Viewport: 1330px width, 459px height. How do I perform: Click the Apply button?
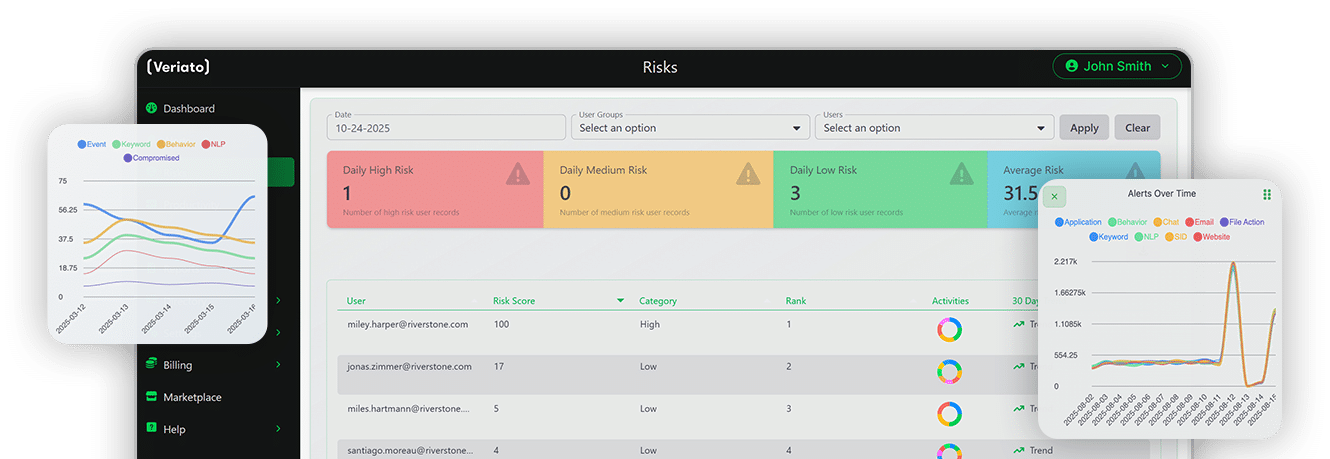pyautogui.click(x=1084, y=127)
